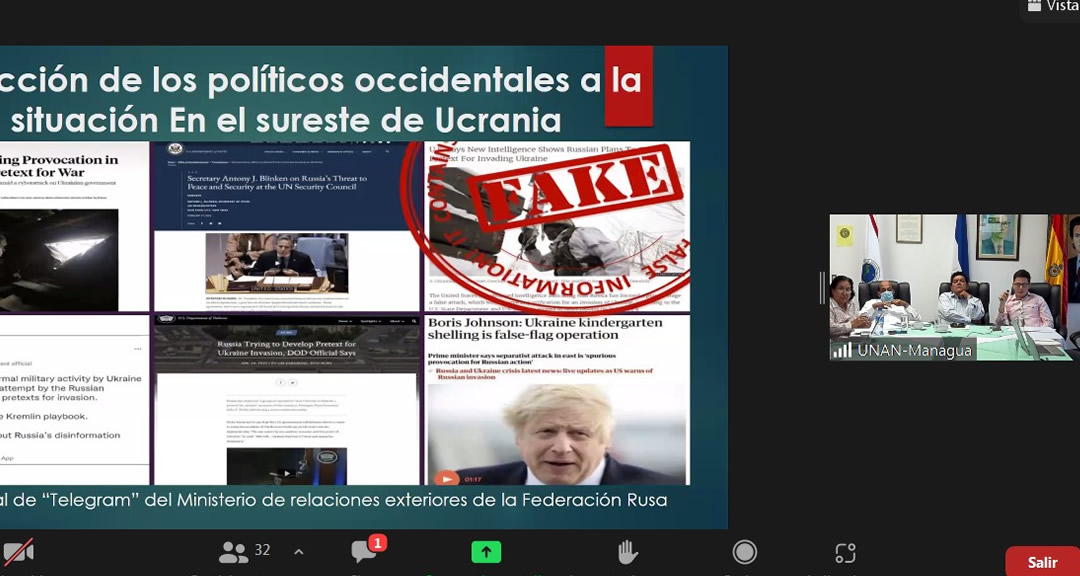The image size is (1080, 576).
Task: Click the Provocation in Pretext for War headline
Action: pos(59,165)
